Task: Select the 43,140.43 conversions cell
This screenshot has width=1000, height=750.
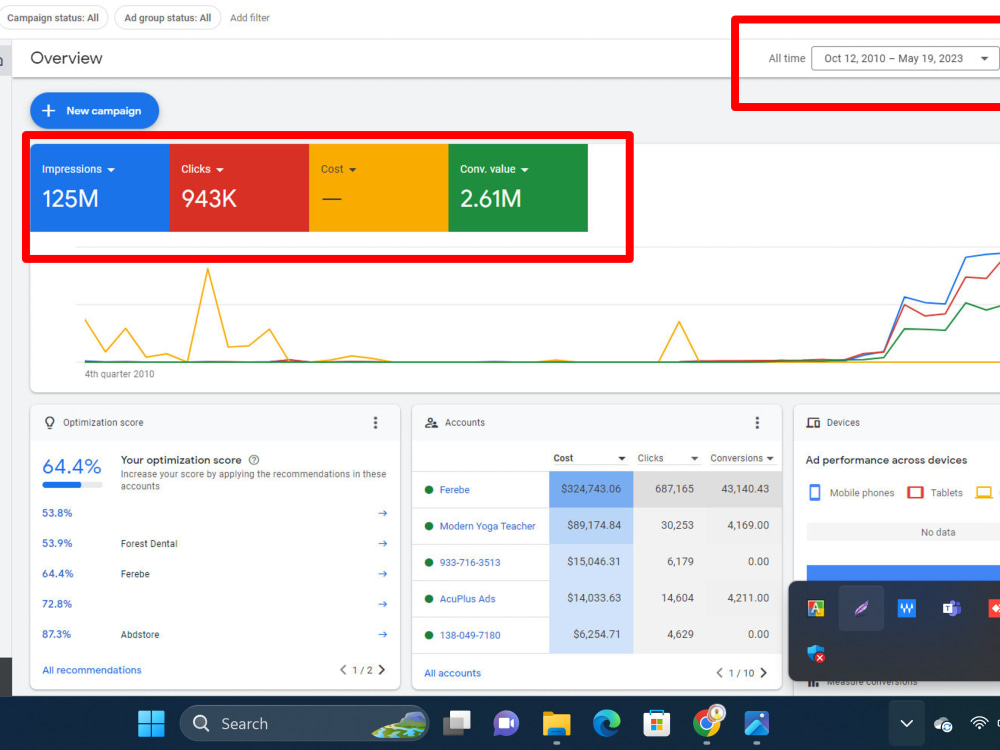Action: pyautogui.click(x=744, y=489)
